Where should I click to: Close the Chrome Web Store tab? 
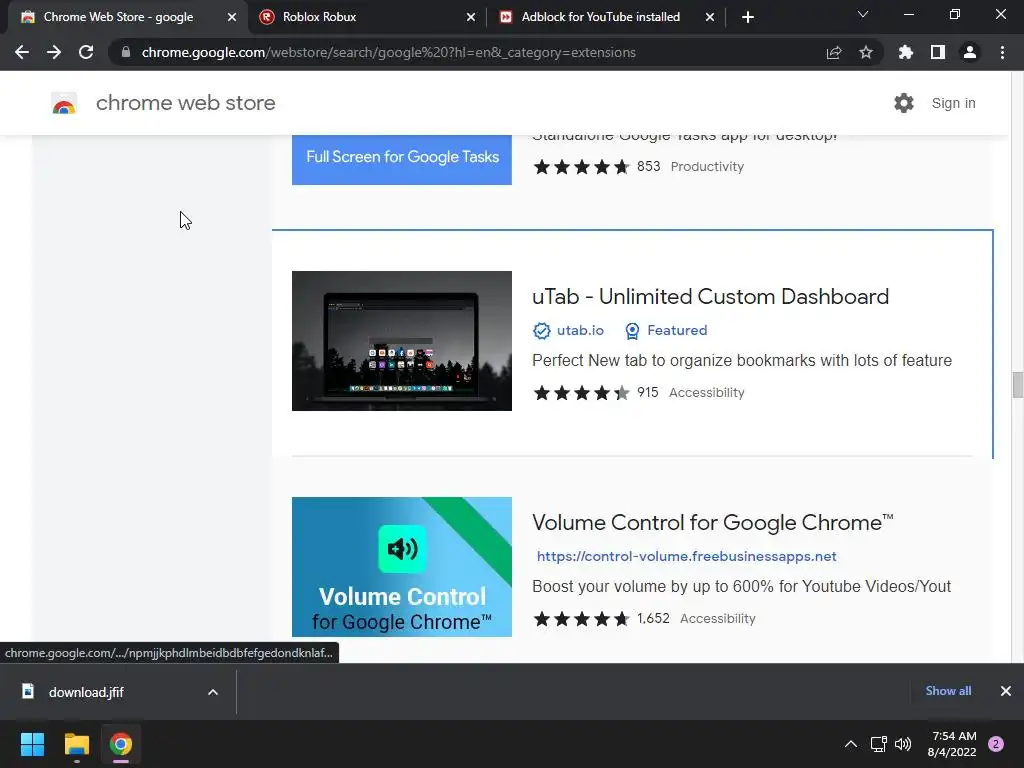tap(232, 17)
